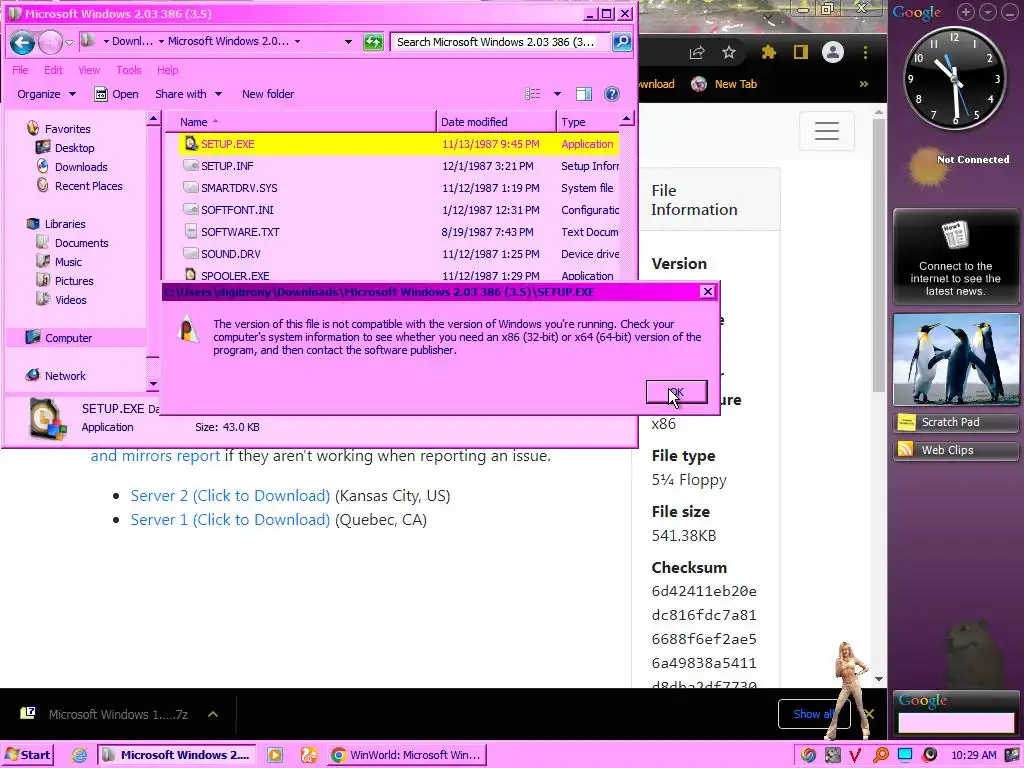Open New Tab bookmark in Chrome

click(x=724, y=84)
